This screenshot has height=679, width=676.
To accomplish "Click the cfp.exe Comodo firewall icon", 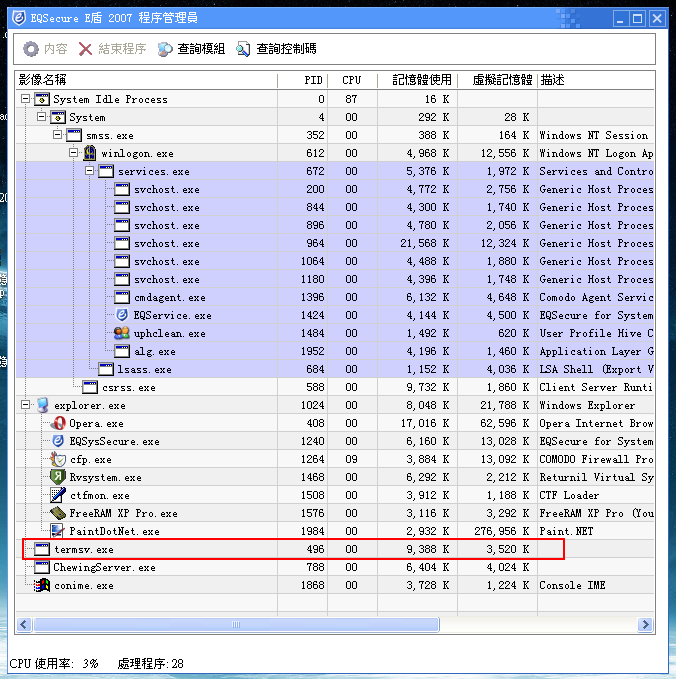I will click(58, 459).
